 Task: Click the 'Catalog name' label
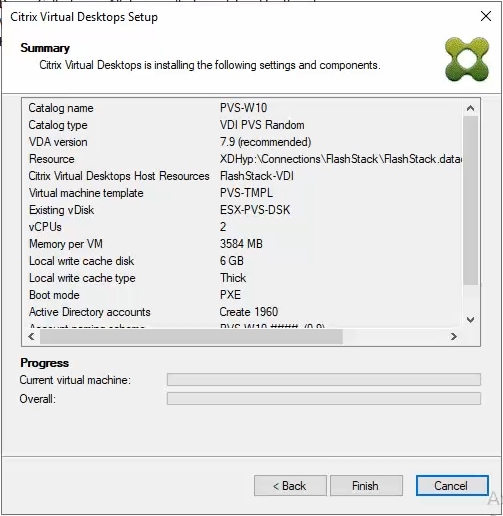(x=61, y=108)
